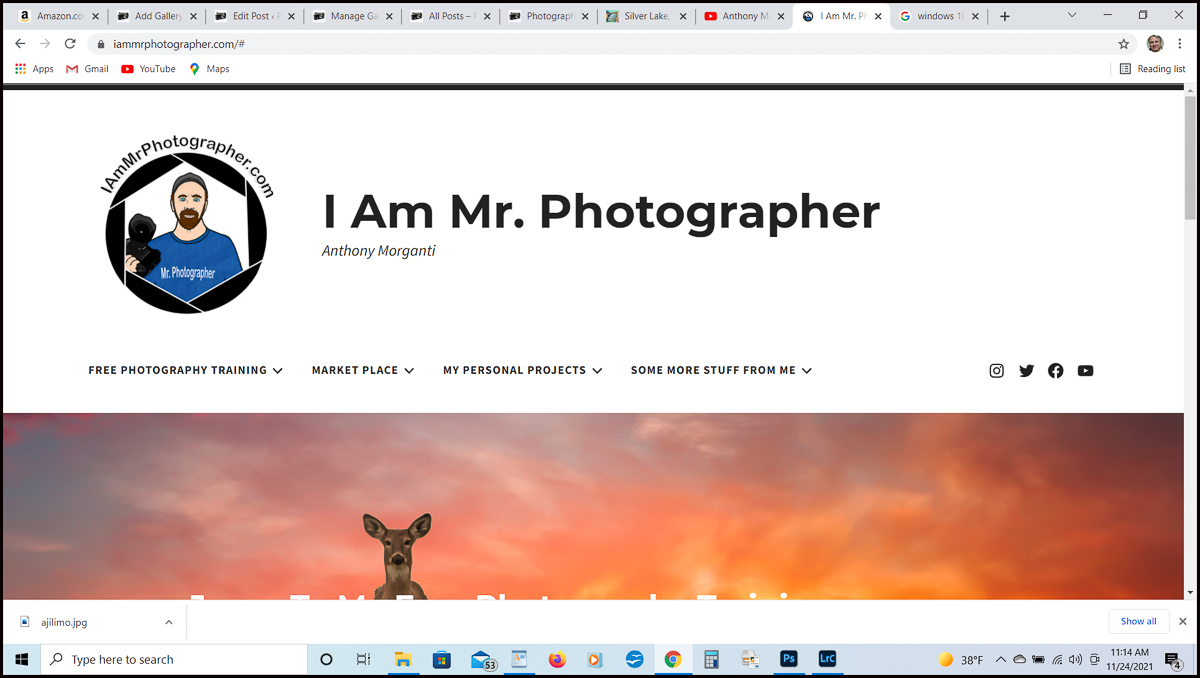Image resolution: width=1200 pixels, height=678 pixels.
Task: Open the Facebook social icon
Action: (x=1055, y=371)
